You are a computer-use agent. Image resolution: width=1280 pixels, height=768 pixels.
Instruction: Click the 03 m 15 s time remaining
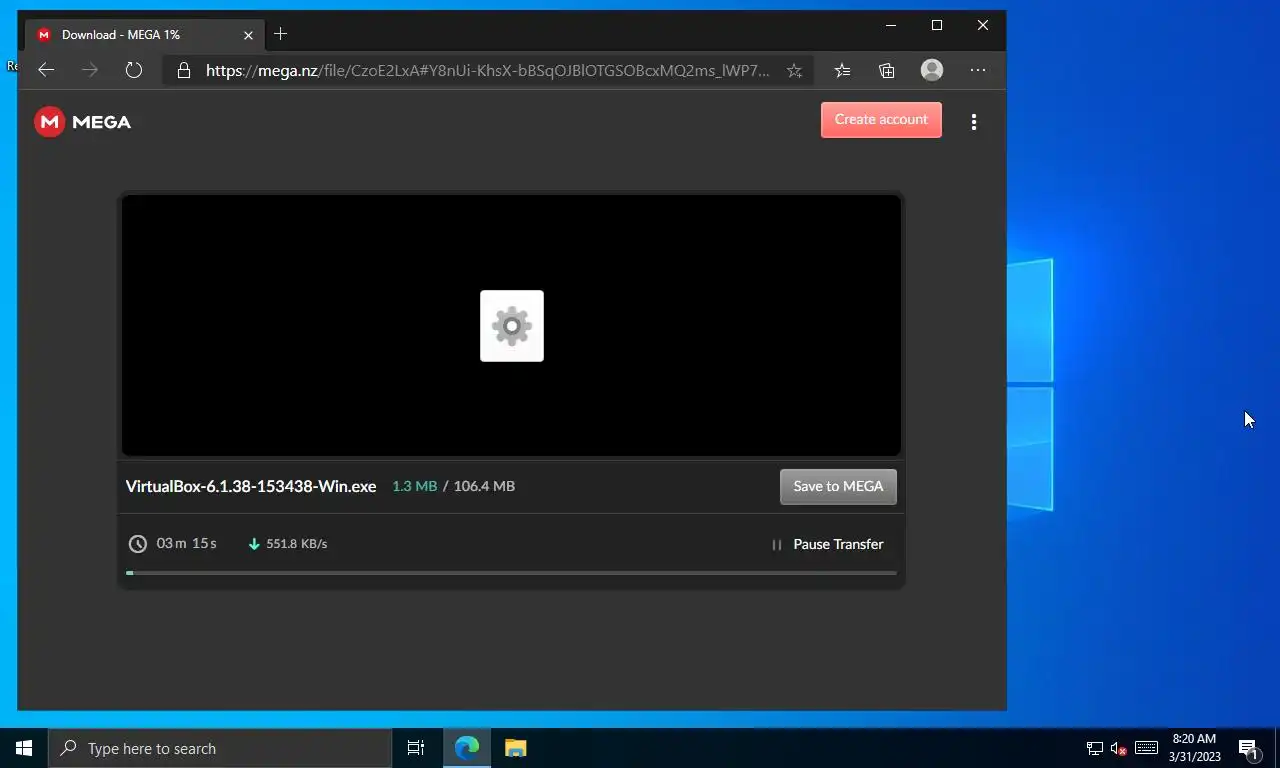pyautogui.click(x=187, y=544)
